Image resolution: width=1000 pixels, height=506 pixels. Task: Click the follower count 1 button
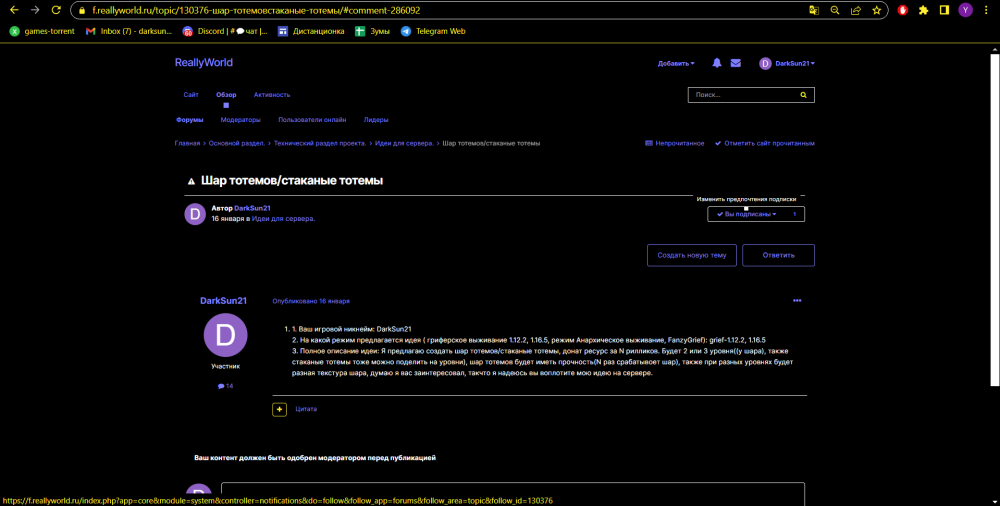click(795, 214)
